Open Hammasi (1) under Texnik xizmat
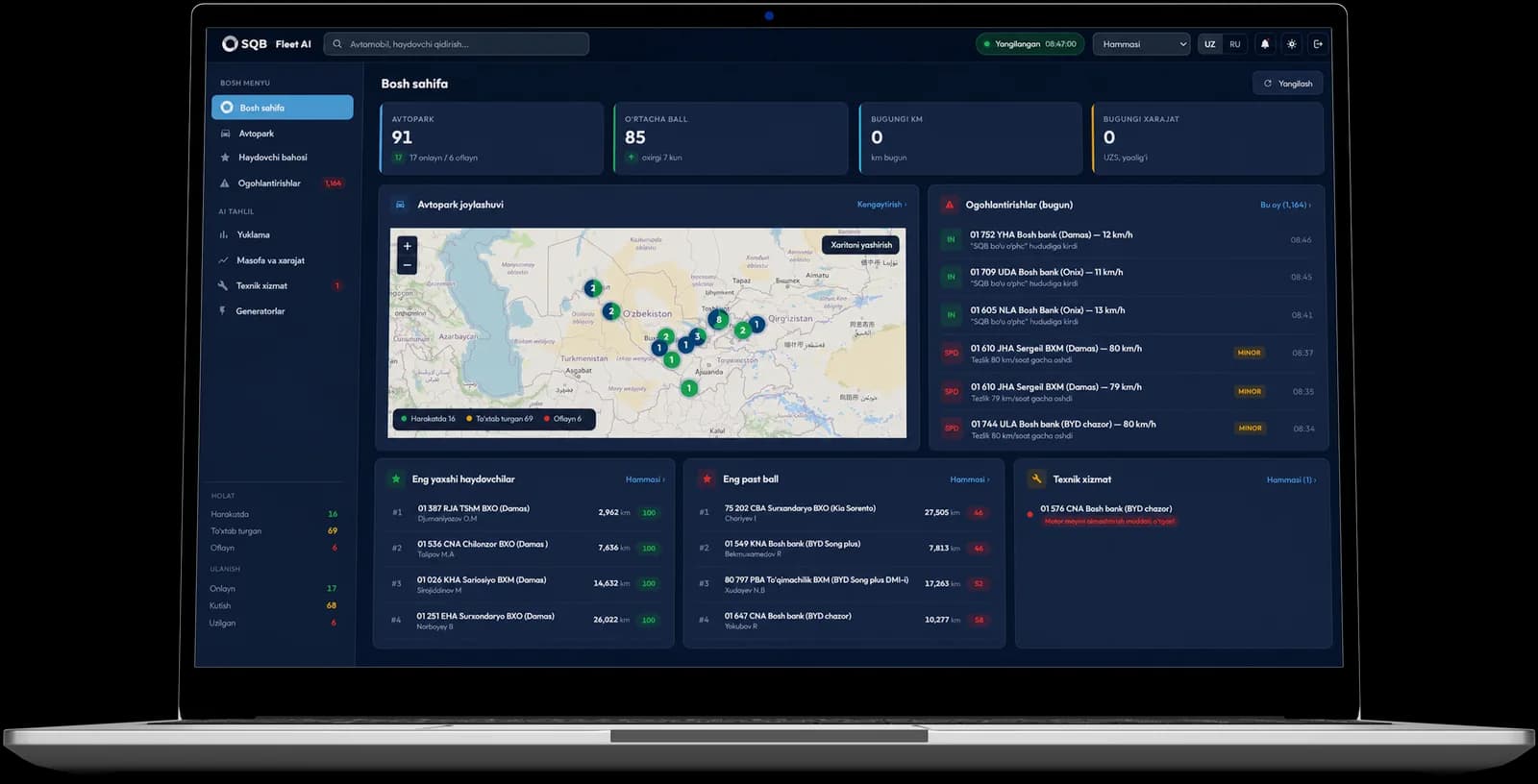 coord(1291,479)
